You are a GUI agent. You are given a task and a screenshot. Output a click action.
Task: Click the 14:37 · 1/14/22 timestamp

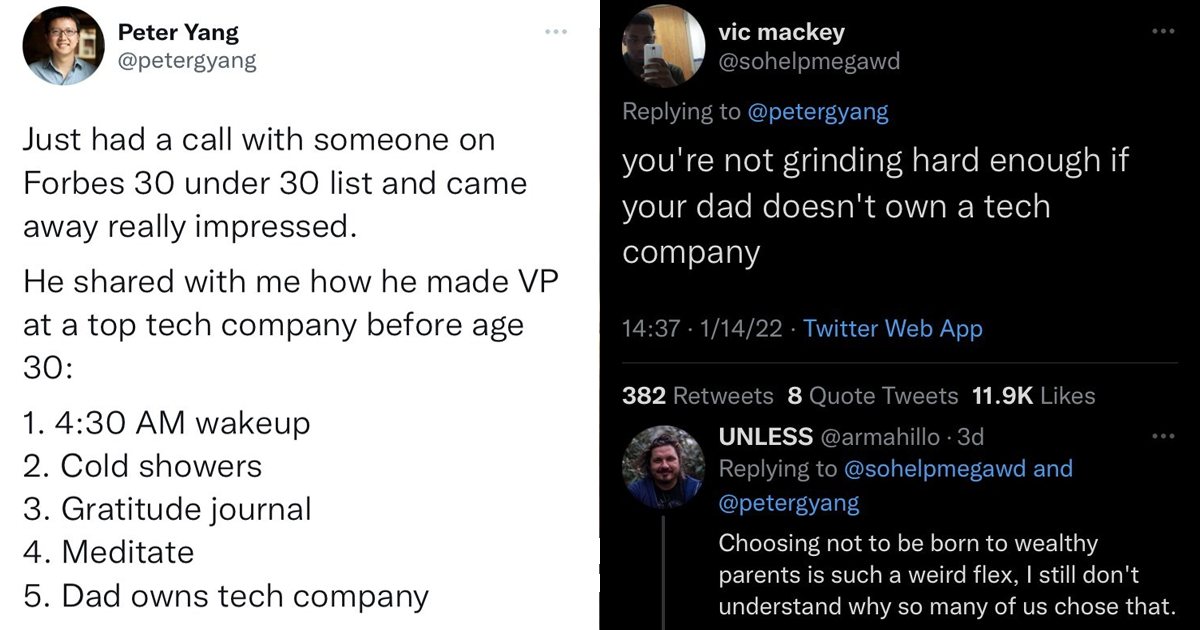click(703, 329)
